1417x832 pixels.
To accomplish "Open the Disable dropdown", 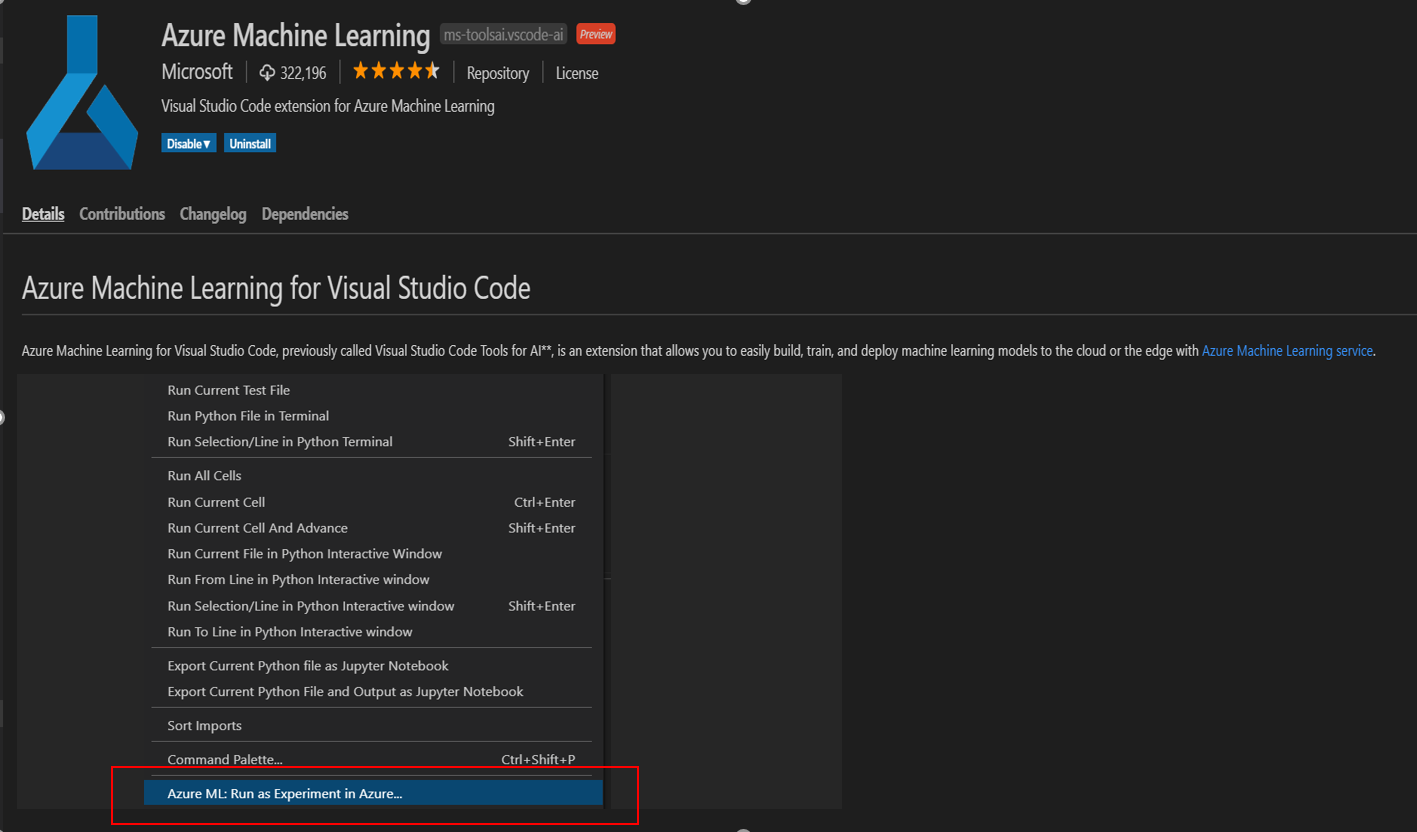I will (188, 142).
